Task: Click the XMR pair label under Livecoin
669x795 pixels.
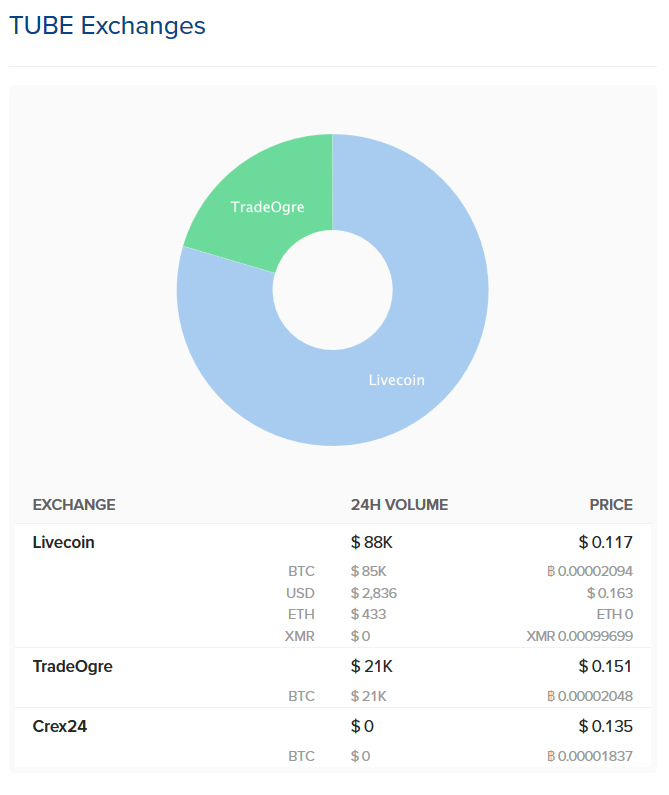Action: 300,636
